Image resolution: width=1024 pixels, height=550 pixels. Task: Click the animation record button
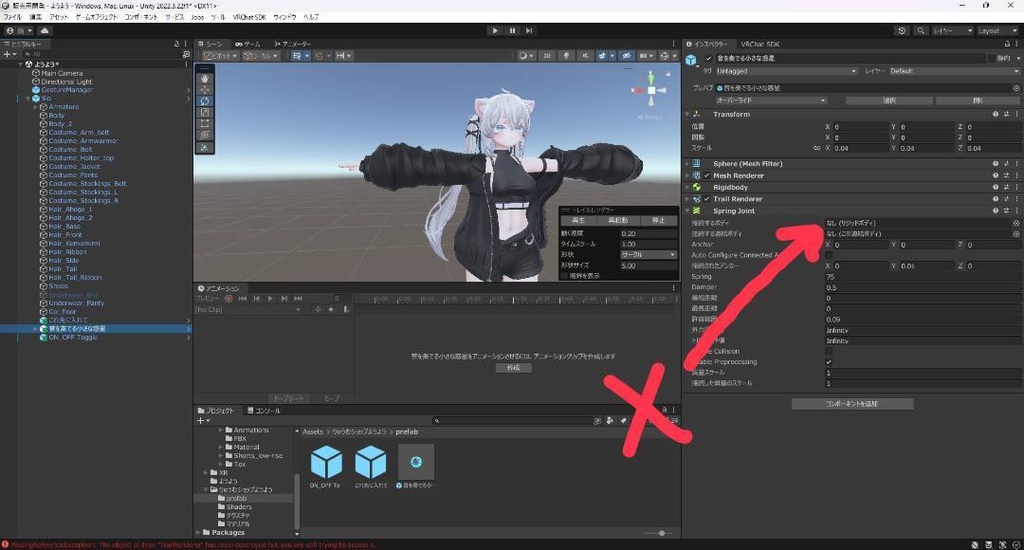(229, 299)
